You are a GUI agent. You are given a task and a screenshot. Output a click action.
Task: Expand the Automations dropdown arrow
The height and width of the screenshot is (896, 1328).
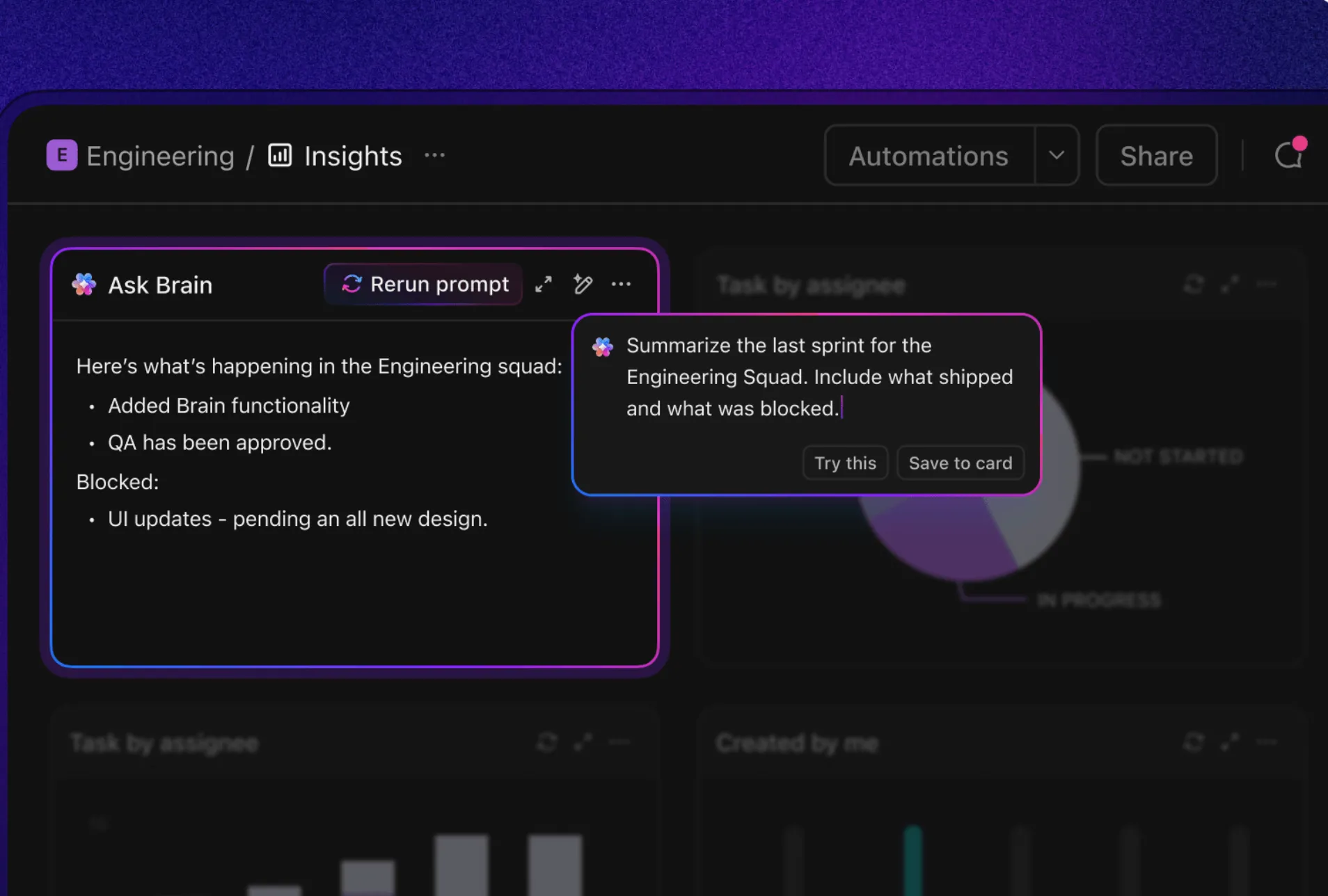[1057, 156]
